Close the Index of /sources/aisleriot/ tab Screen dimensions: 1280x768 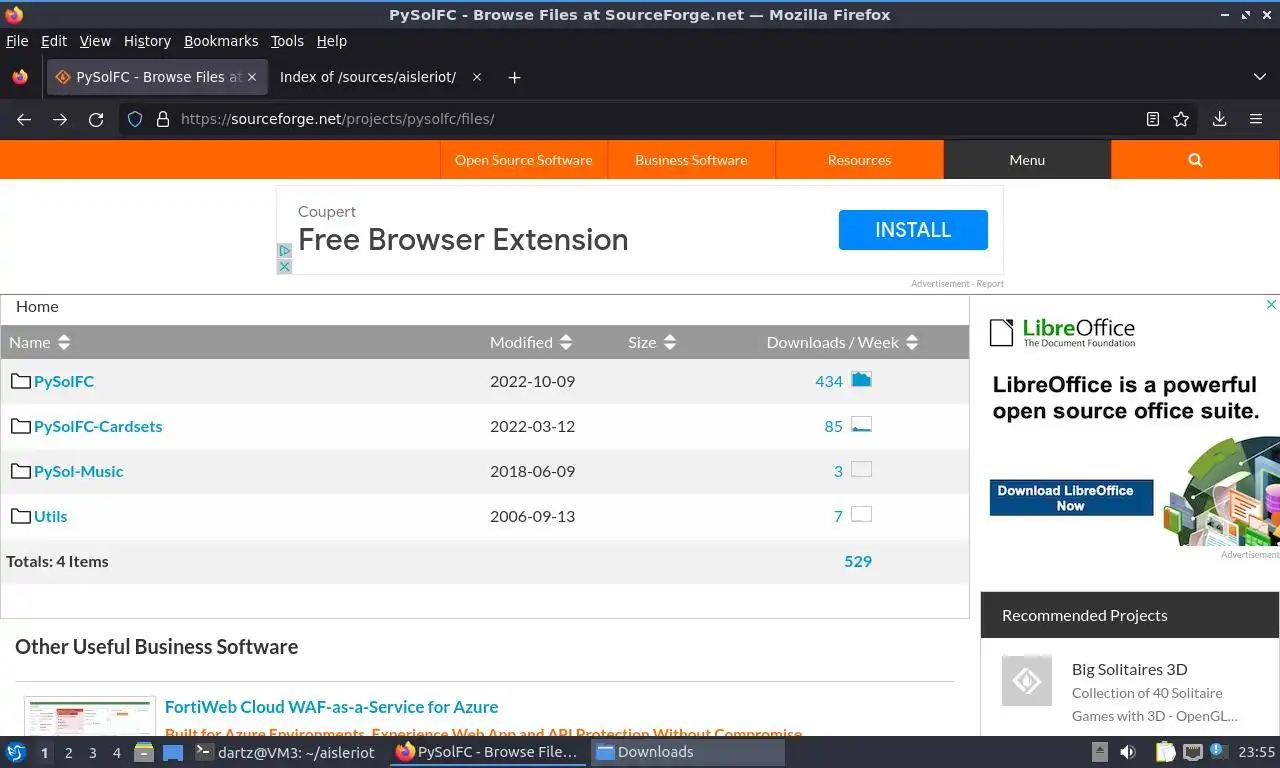(x=477, y=77)
